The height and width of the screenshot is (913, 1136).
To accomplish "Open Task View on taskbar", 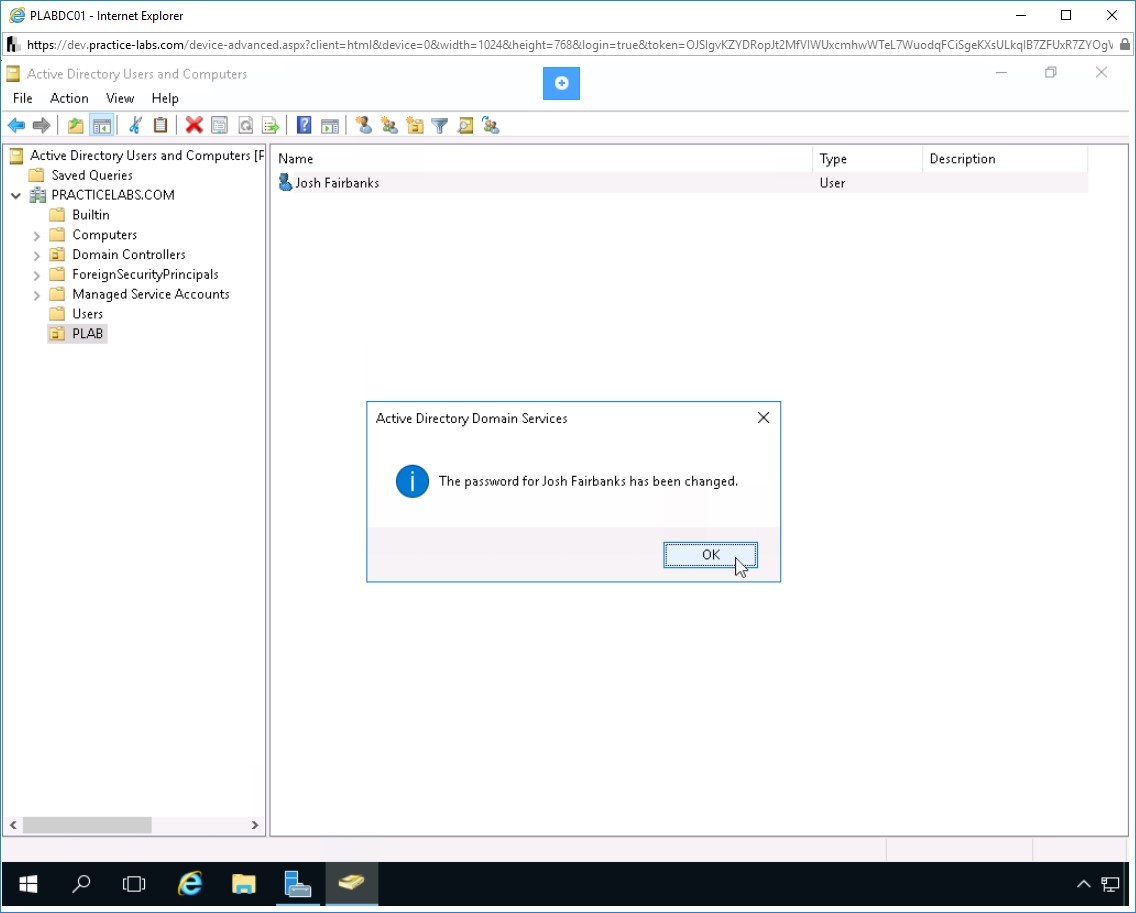I will 134,883.
